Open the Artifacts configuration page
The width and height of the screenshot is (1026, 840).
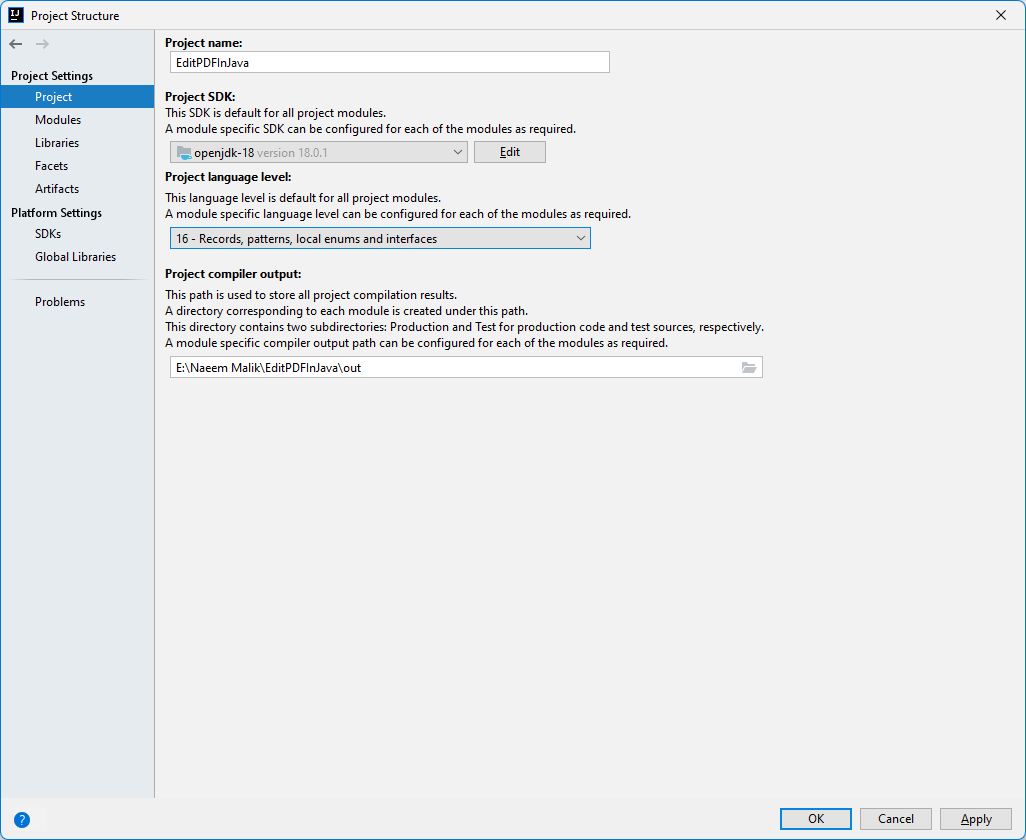coord(57,188)
